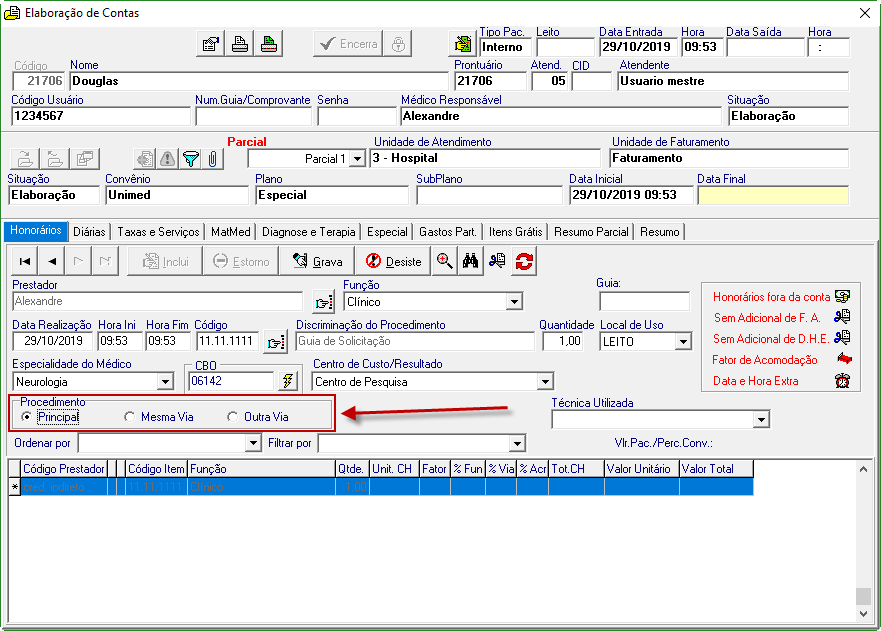
Task: Click the properties icon left of the printer icons
Action: point(211,44)
